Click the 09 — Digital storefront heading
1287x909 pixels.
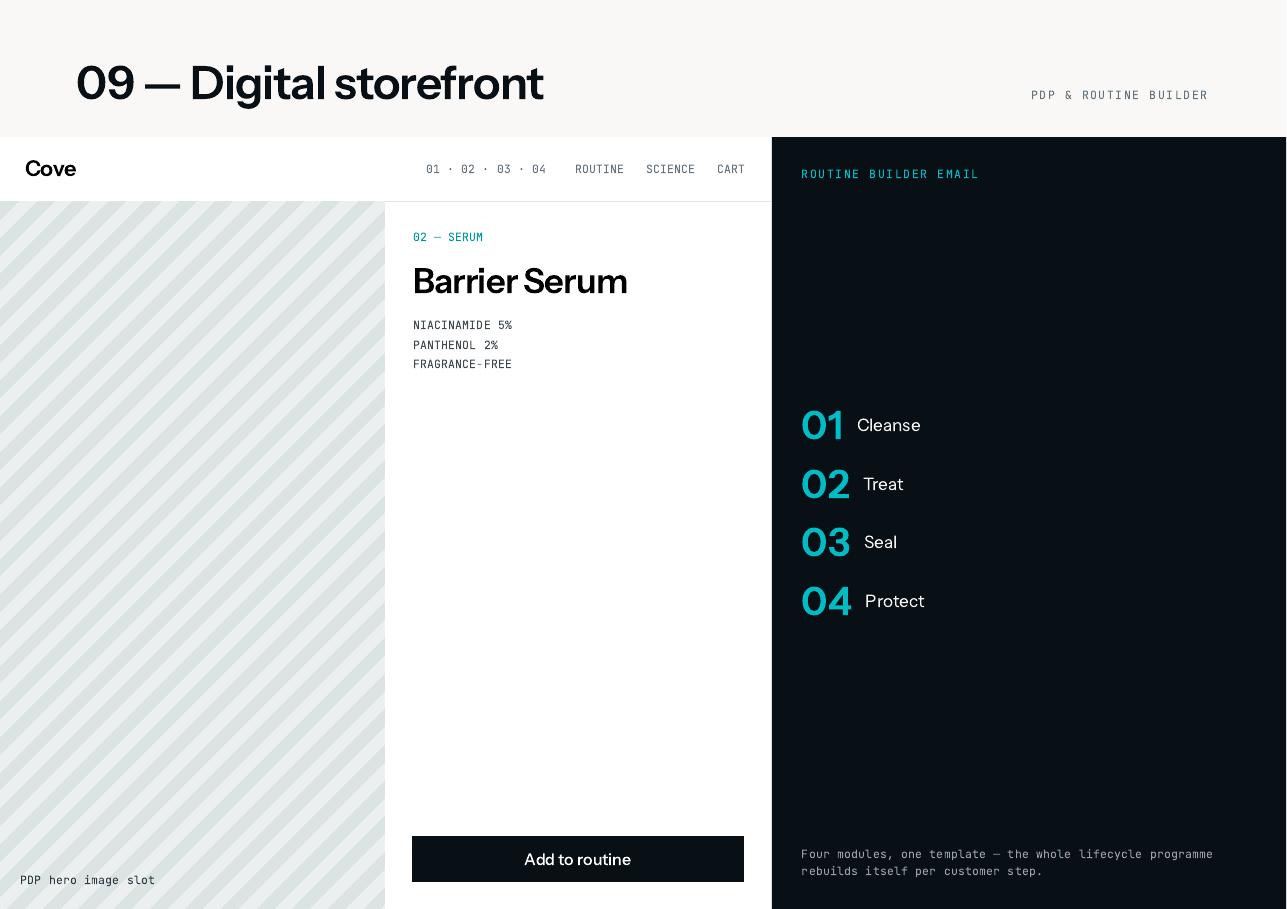click(310, 83)
